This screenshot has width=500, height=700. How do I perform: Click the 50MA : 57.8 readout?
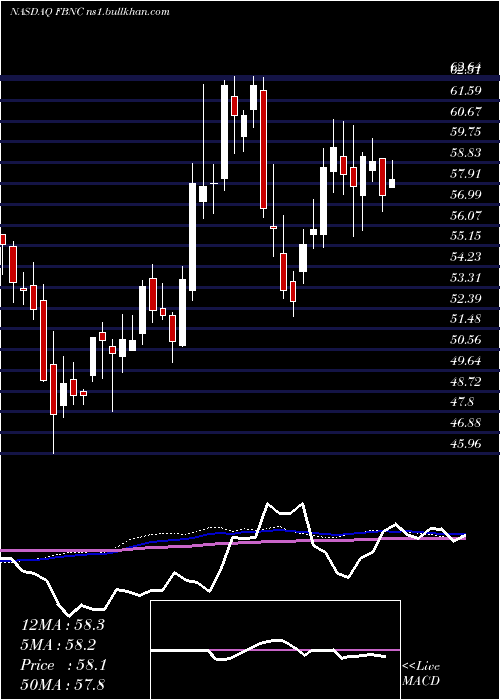coord(63,684)
